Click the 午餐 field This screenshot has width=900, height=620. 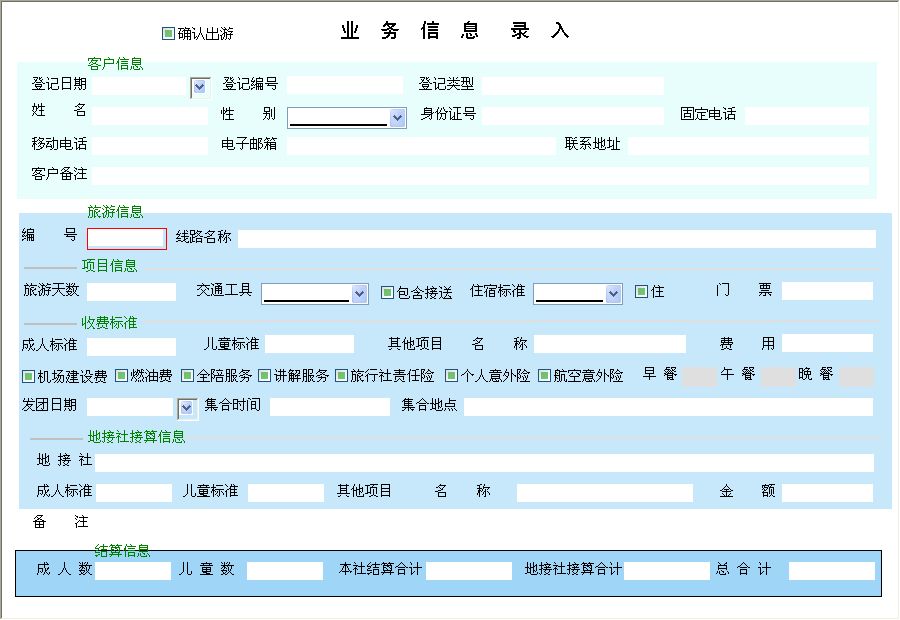777,377
